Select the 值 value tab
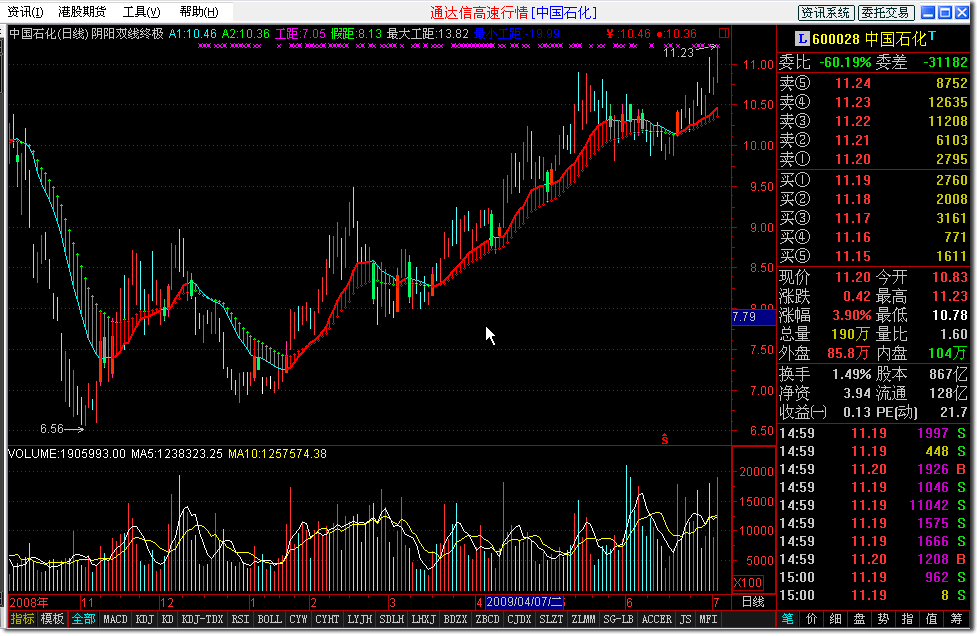This screenshot has height=636, width=980. [x=931, y=619]
